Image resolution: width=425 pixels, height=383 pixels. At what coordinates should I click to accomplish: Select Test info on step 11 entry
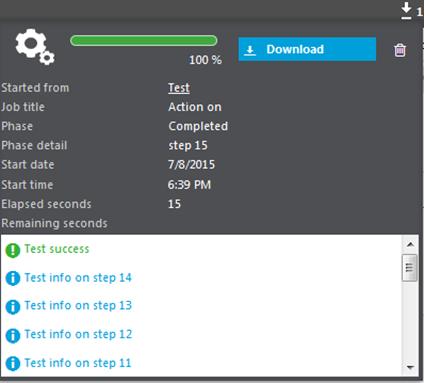78,363
